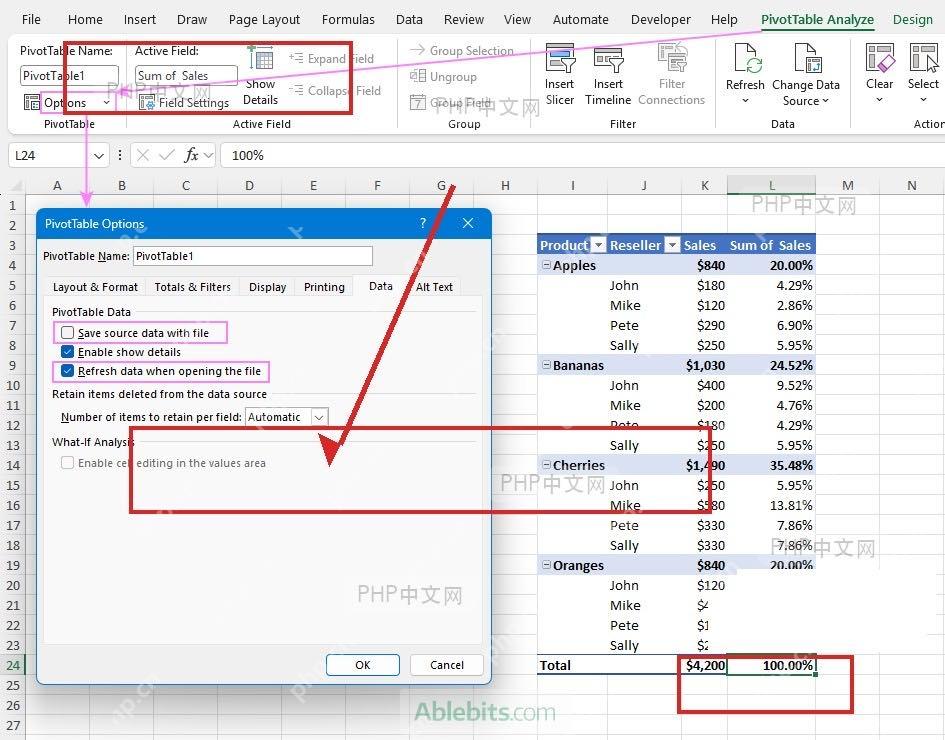Toggle Save source data with file

[x=68, y=333]
